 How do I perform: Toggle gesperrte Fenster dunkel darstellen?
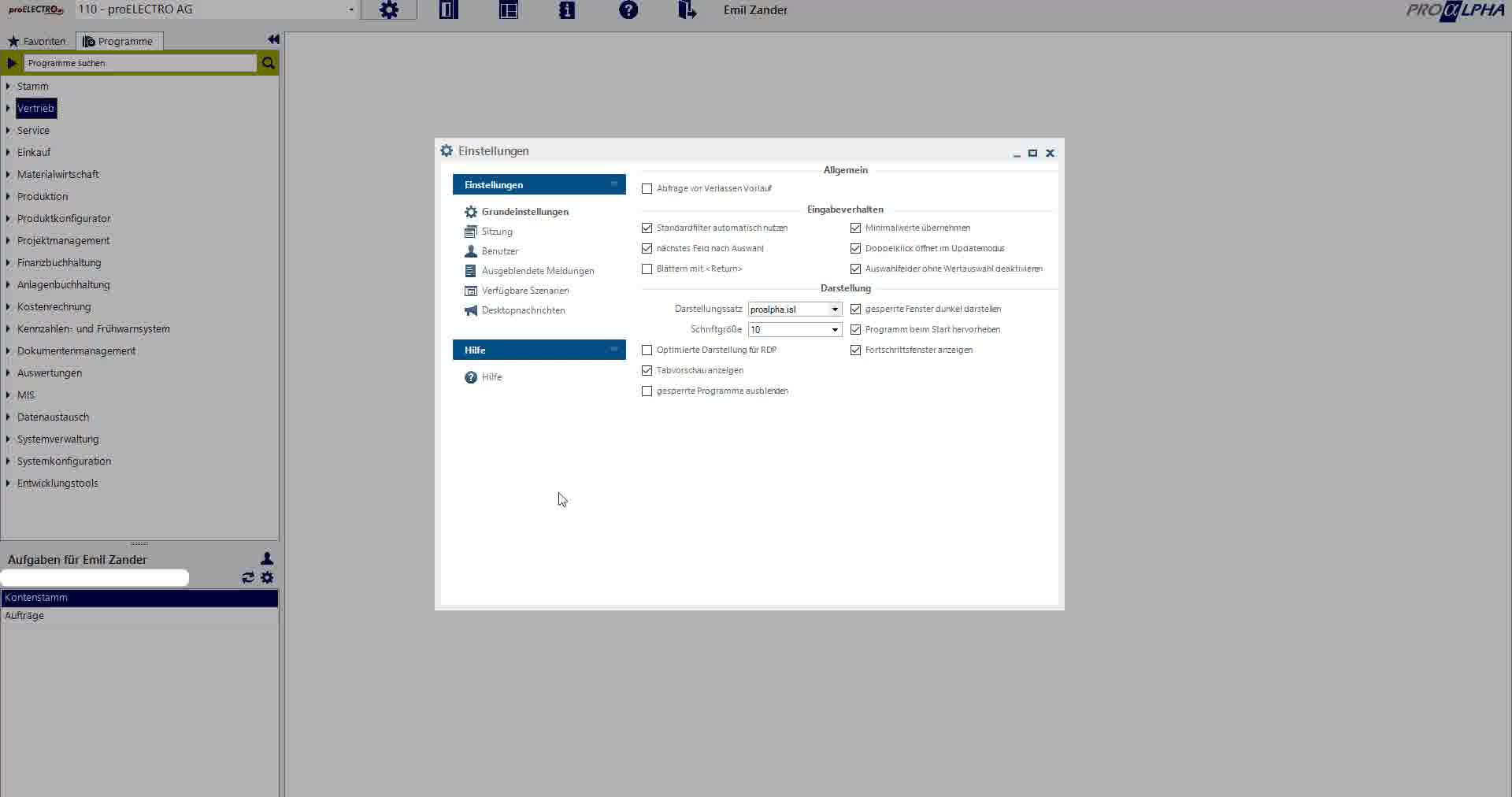[x=856, y=310]
